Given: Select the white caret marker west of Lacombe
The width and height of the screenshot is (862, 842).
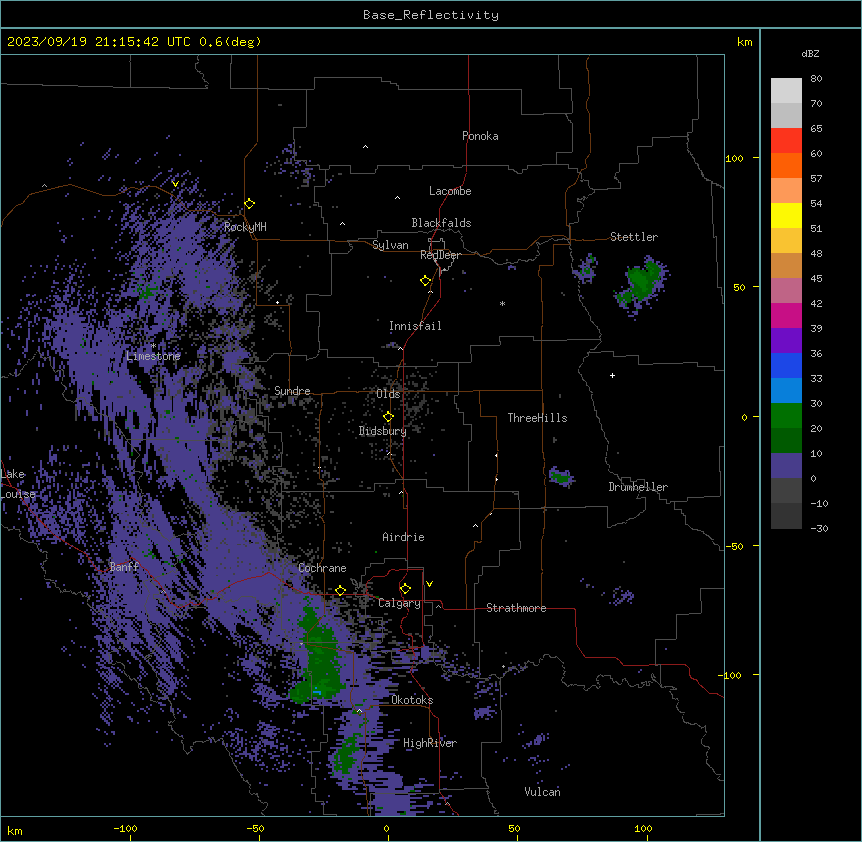Looking at the screenshot, I should [397, 197].
